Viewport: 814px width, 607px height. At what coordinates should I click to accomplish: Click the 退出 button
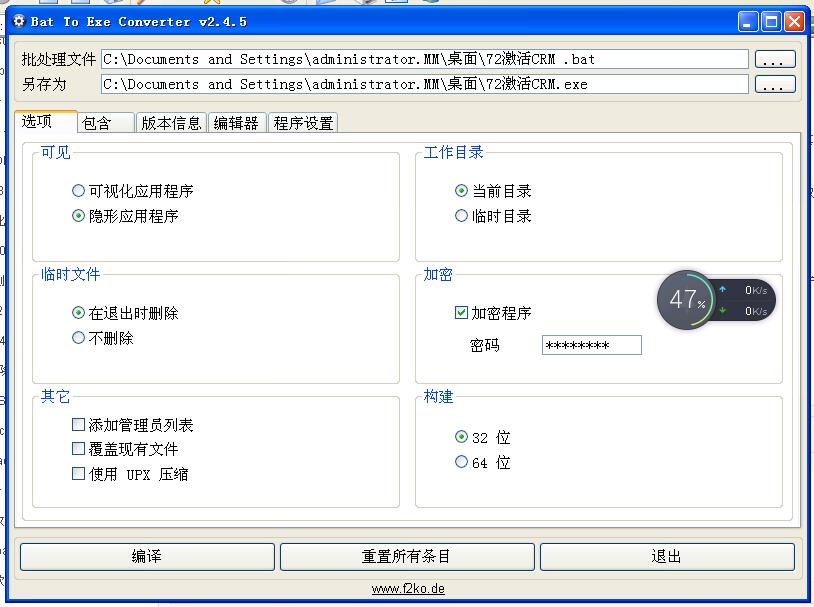tap(667, 557)
